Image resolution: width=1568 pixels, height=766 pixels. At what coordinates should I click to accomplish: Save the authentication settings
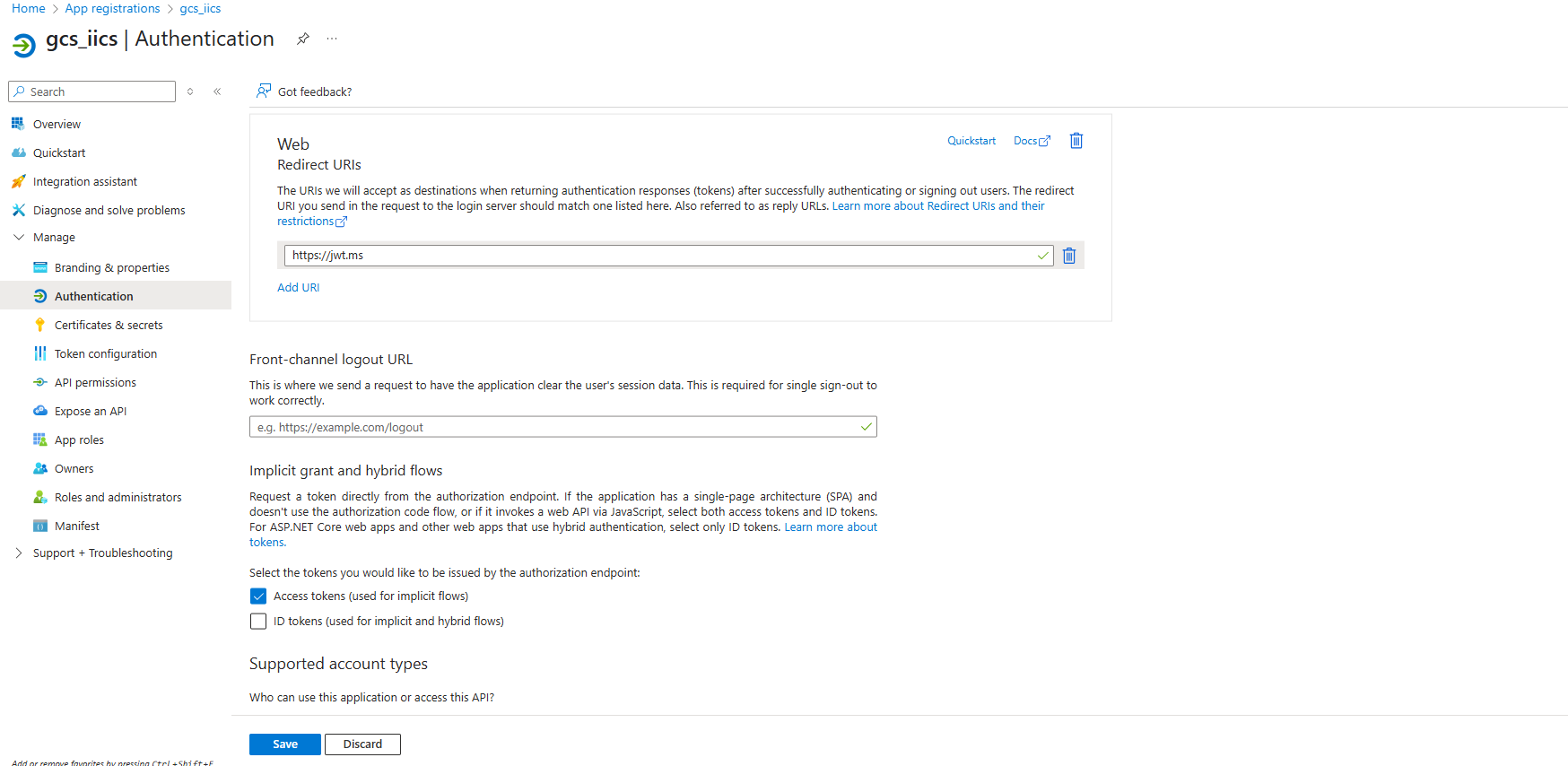pyautogui.click(x=285, y=744)
